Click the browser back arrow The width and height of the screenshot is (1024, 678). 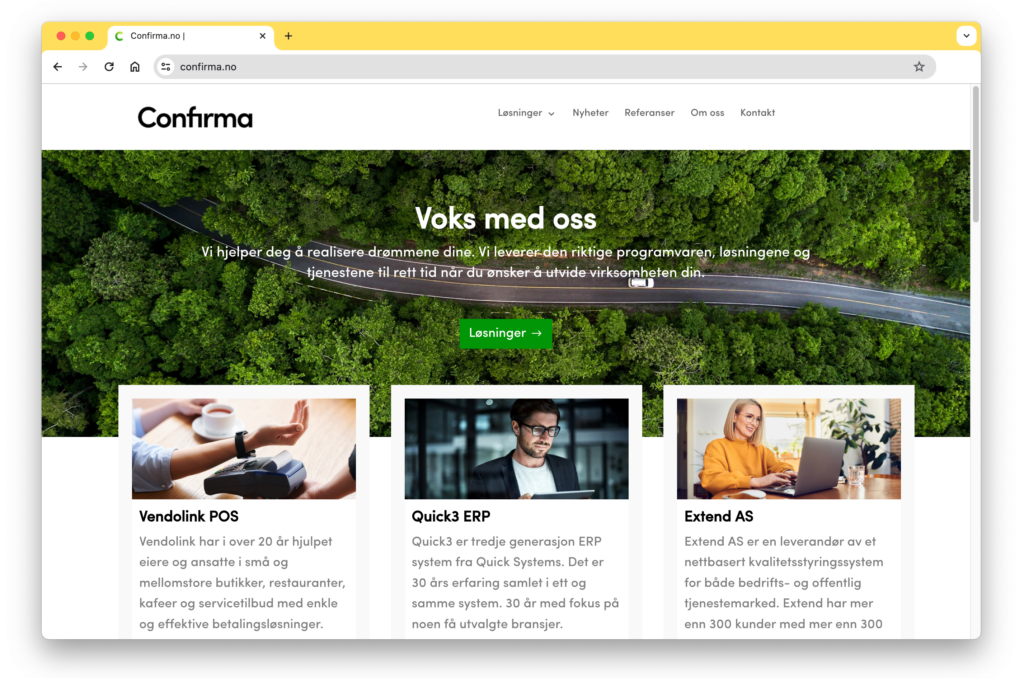(x=57, y=67)
